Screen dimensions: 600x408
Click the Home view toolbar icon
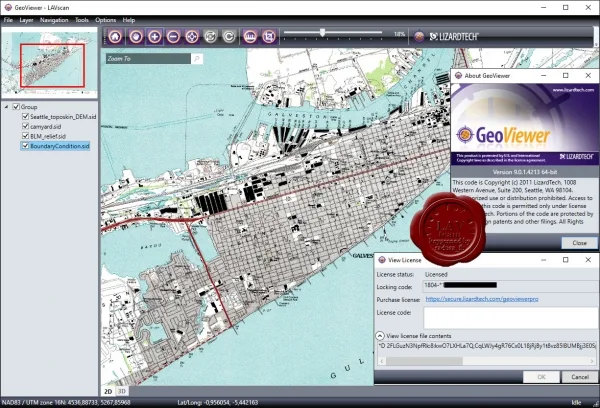115,37
